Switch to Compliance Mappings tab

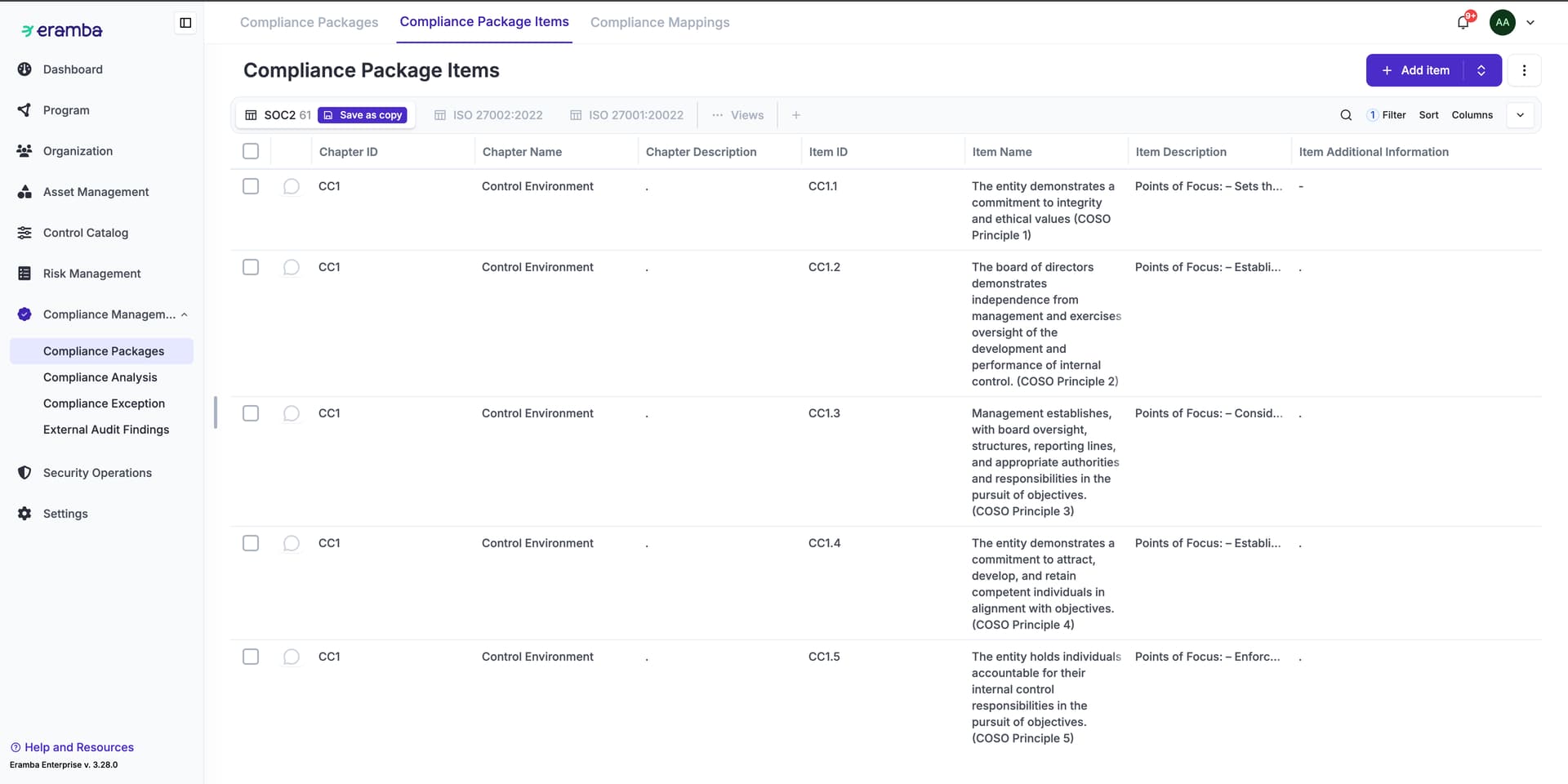tap(659, 23)
